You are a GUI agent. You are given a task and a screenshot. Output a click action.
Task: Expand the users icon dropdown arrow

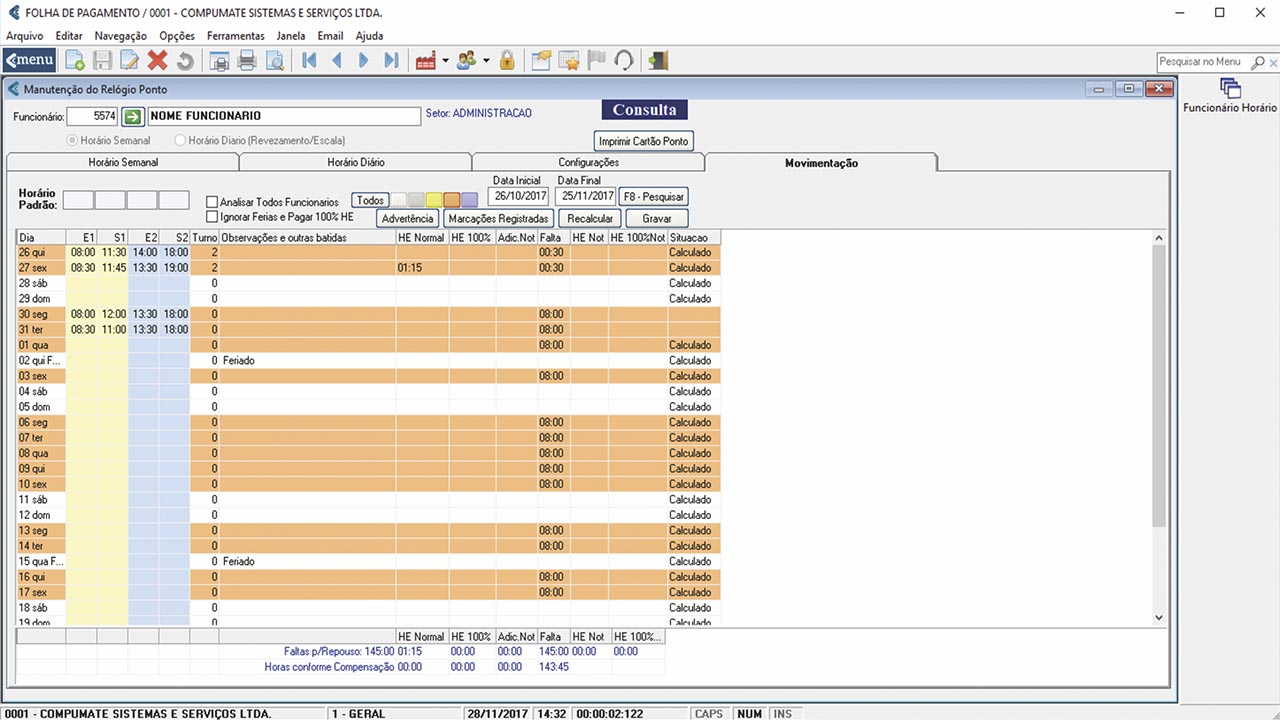coord(486,61)
